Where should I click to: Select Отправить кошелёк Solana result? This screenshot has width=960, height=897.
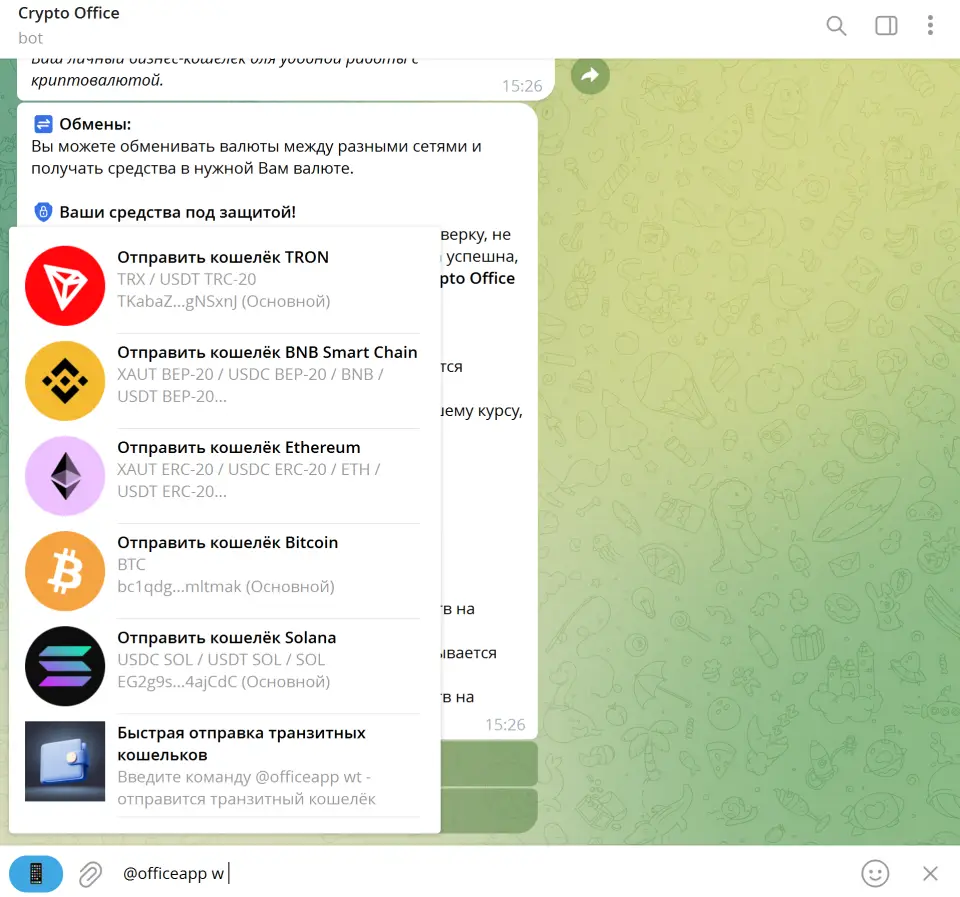225,666
